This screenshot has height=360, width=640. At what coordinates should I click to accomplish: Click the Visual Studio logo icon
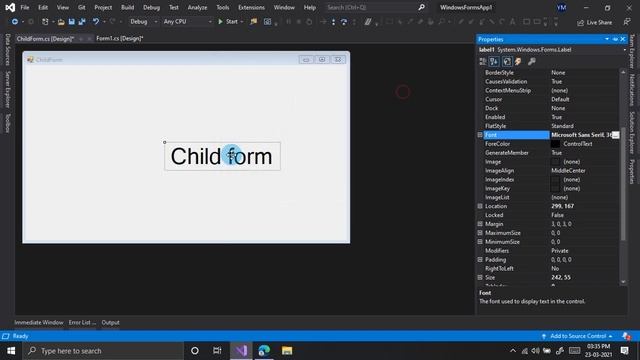[10, 7]
